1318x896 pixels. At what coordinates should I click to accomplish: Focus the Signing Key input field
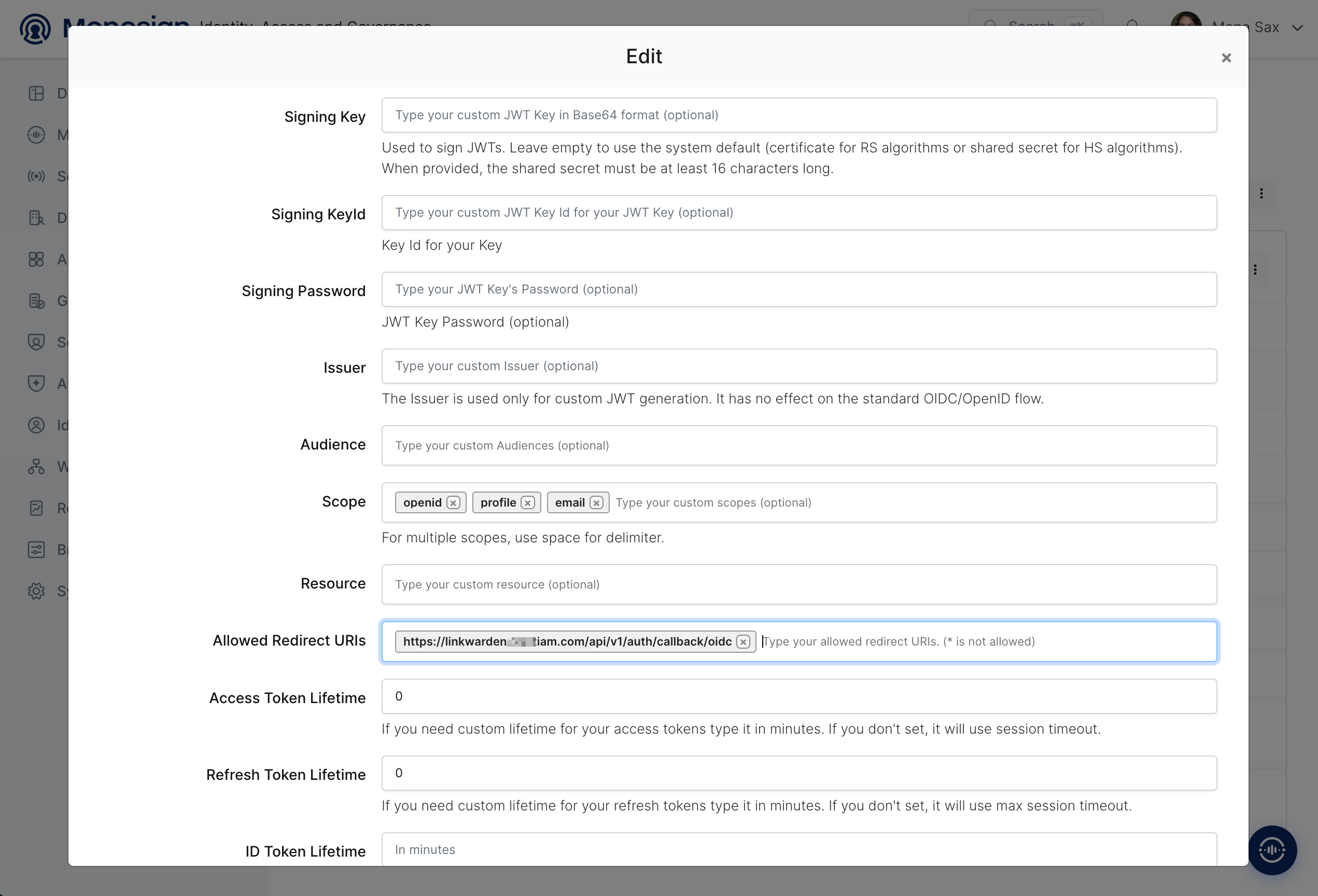coord(798,115)
